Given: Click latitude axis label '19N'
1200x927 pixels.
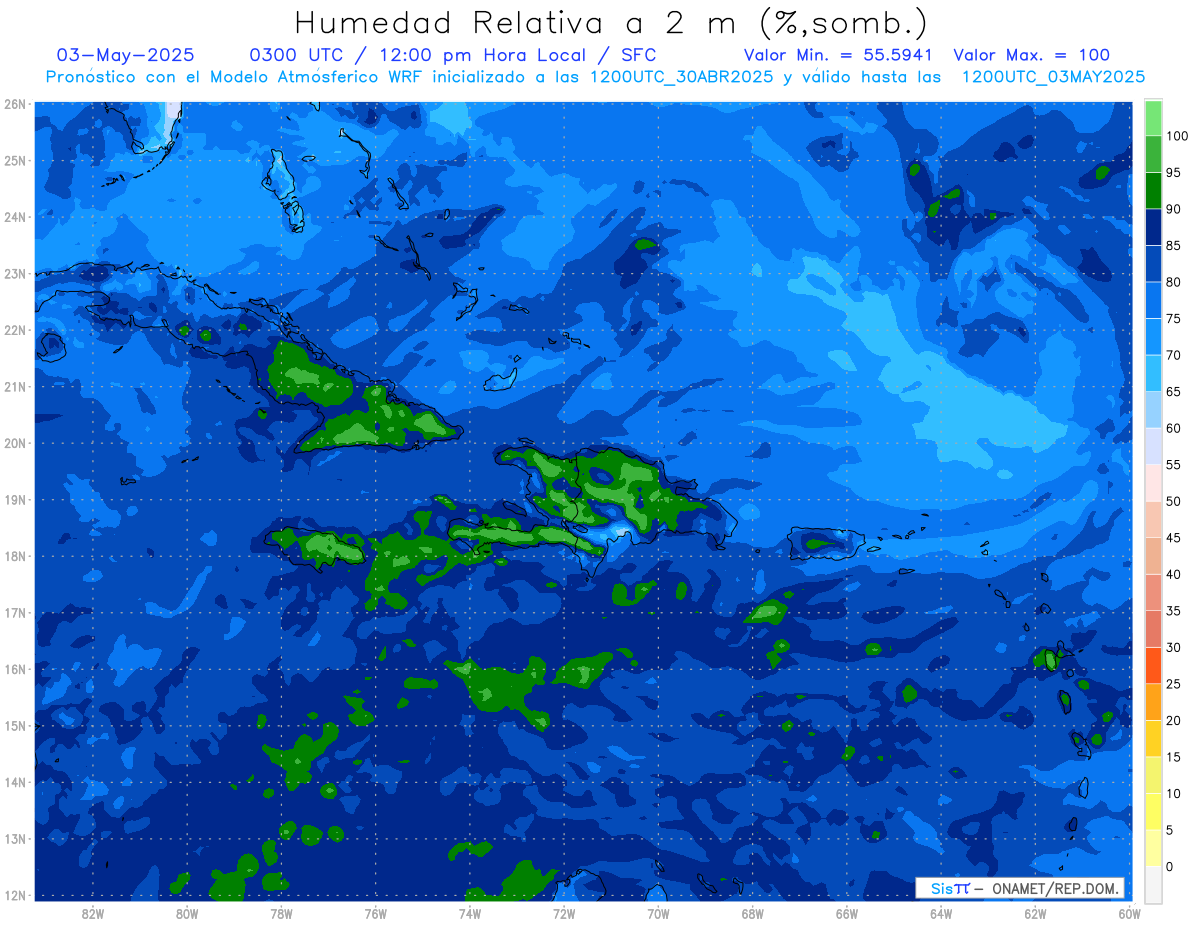Looking at the screenshot, I should tap(15, 500).
